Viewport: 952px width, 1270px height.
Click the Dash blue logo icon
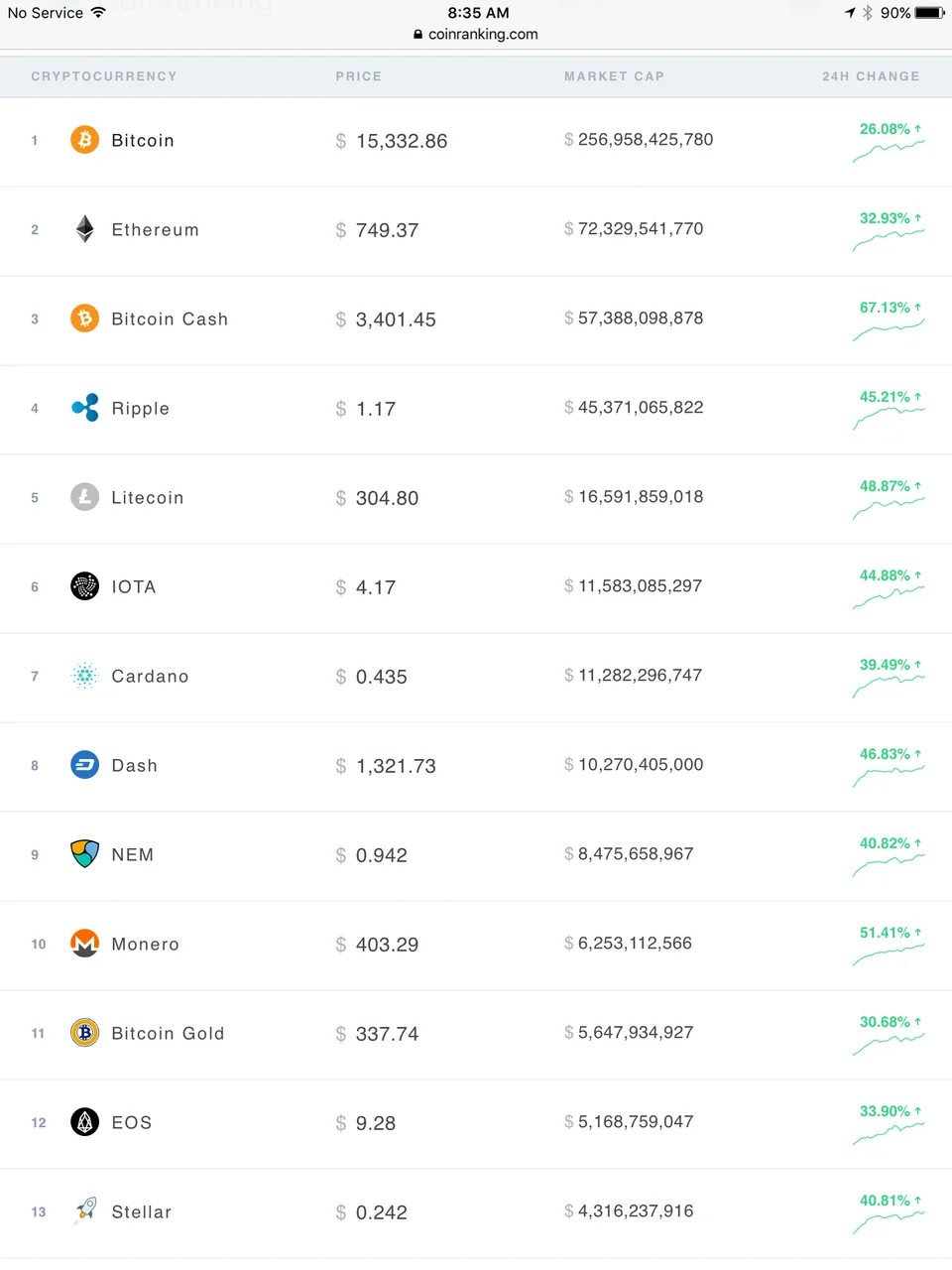[x=85, y=765]
